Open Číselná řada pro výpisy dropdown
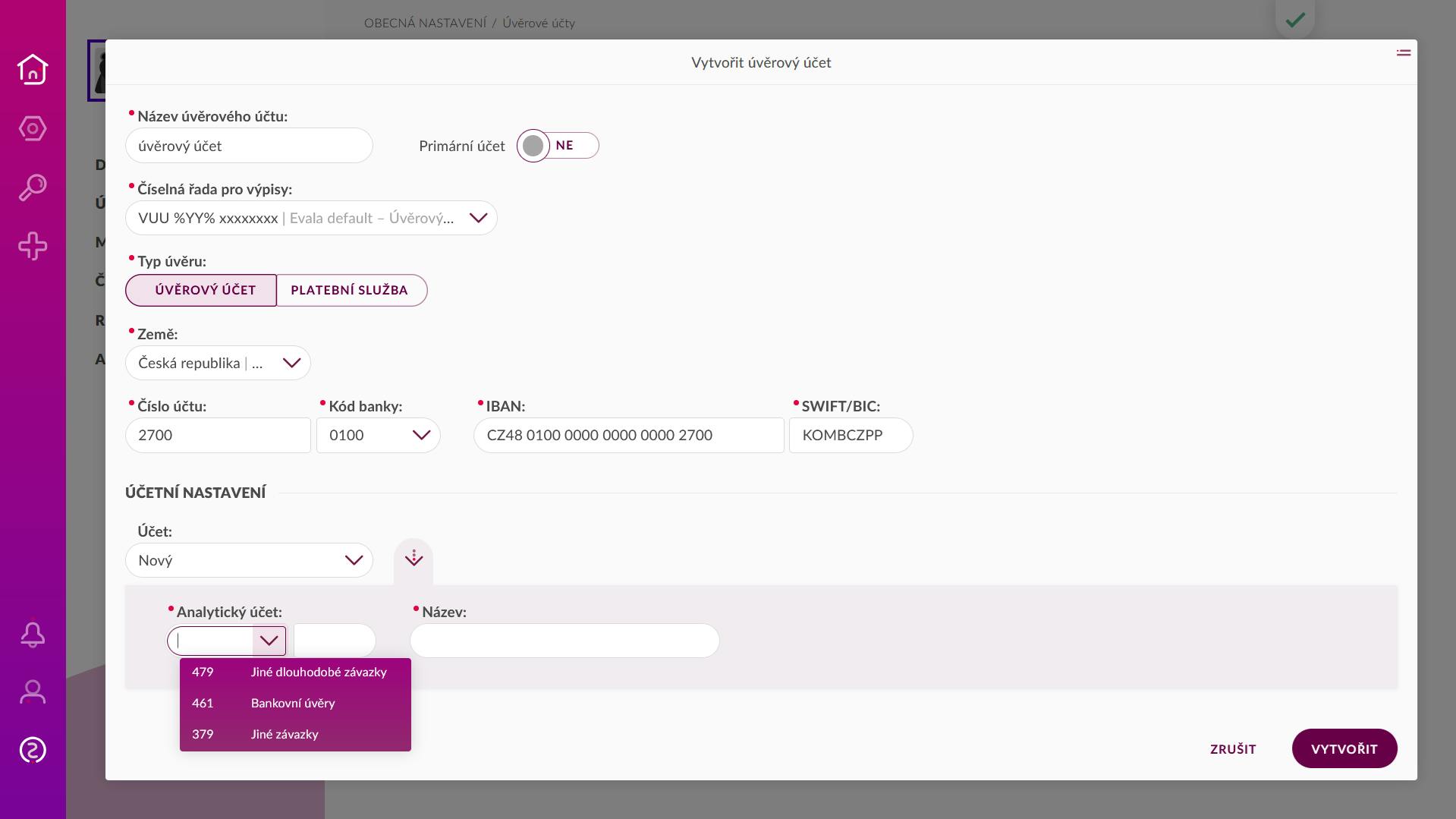 311,218
